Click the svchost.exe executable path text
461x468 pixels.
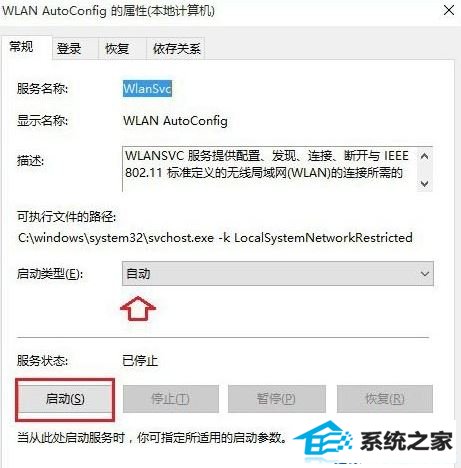tap(215, 238)
